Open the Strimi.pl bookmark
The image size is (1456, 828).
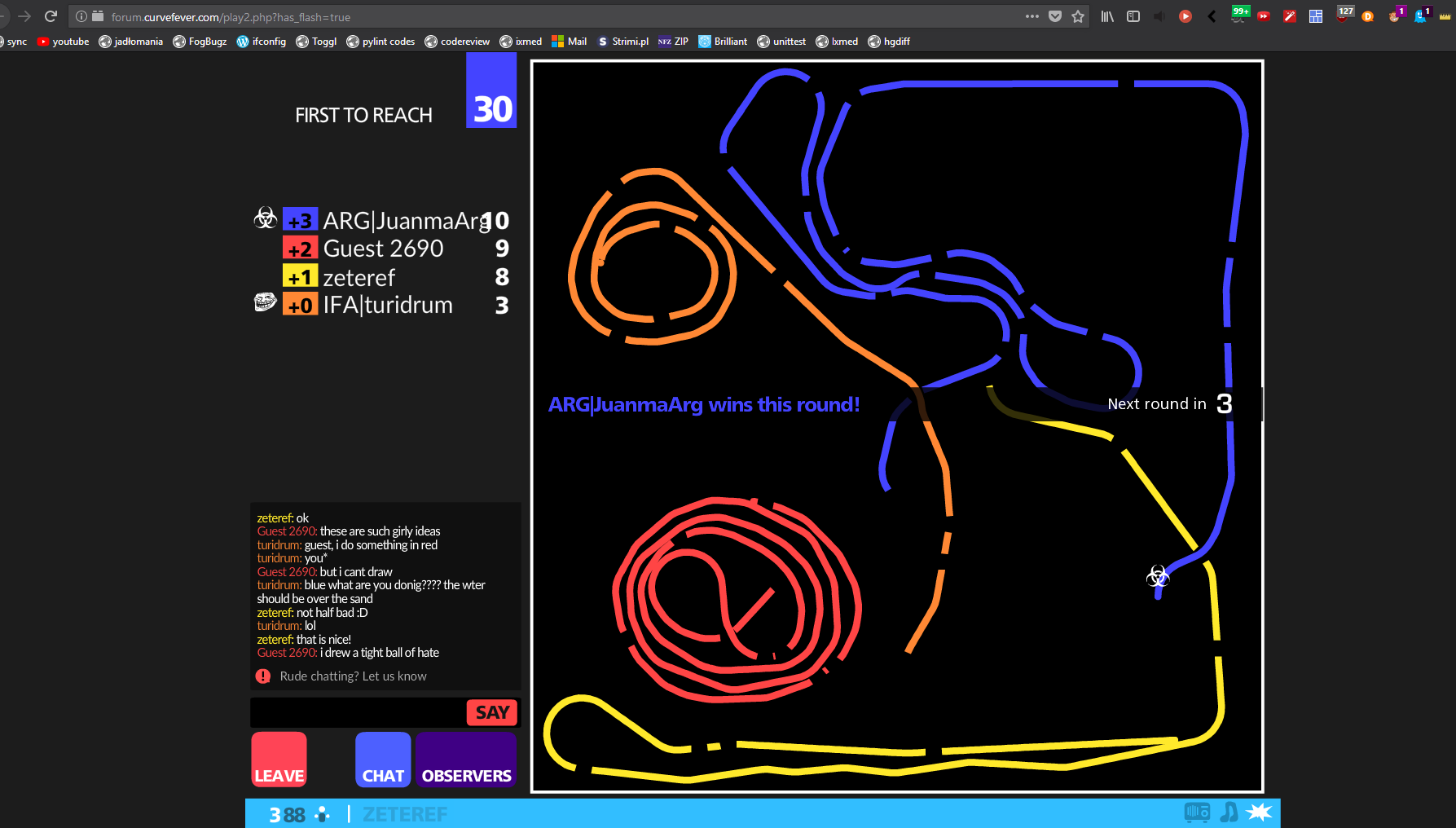click(x=622, y=42)
